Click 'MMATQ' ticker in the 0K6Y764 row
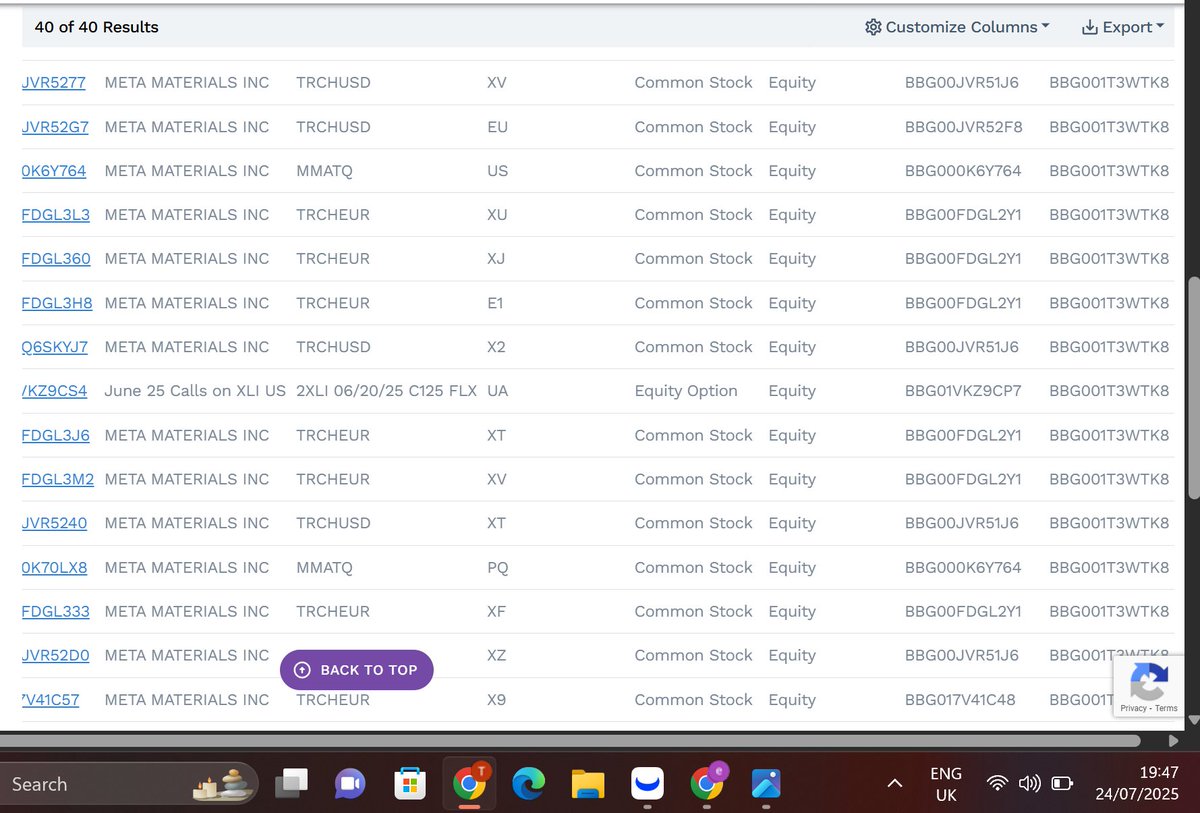 coord(324,171)
